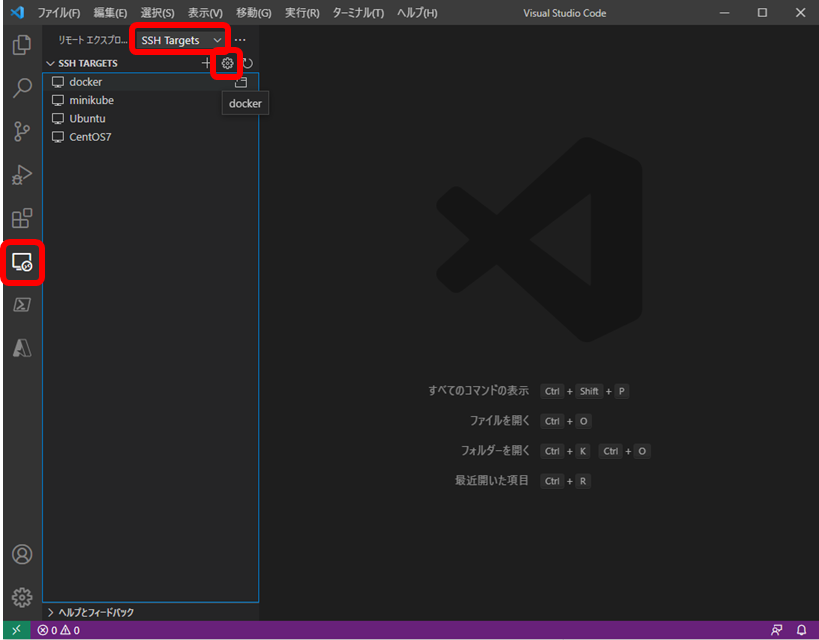
Task: Connect to docker host in new window
Action: coord(241,82)
